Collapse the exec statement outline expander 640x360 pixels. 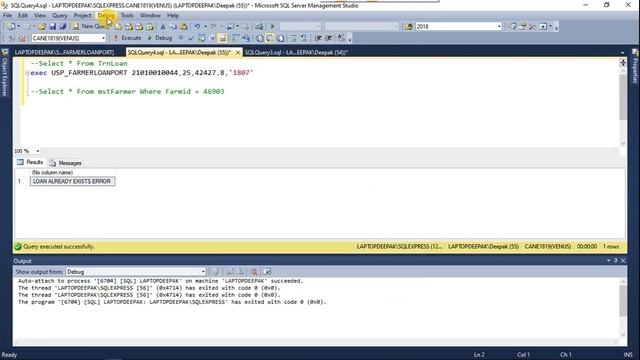pyautogui.click(x=27, y=73)
